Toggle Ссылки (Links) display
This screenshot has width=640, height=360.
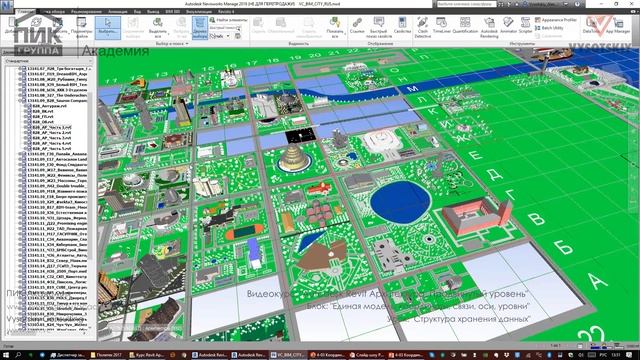pos(357,25)
